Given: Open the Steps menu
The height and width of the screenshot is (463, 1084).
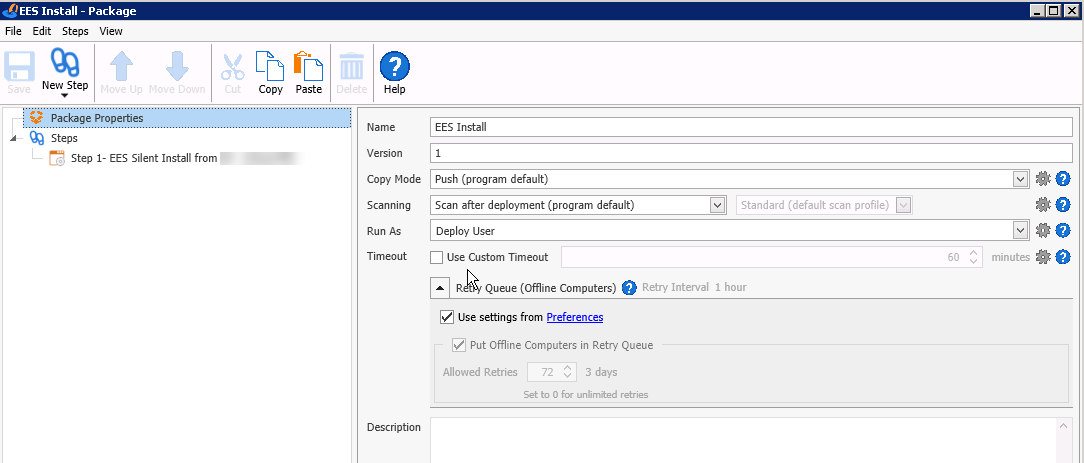Looking at the screenshot, I should 75,31.
